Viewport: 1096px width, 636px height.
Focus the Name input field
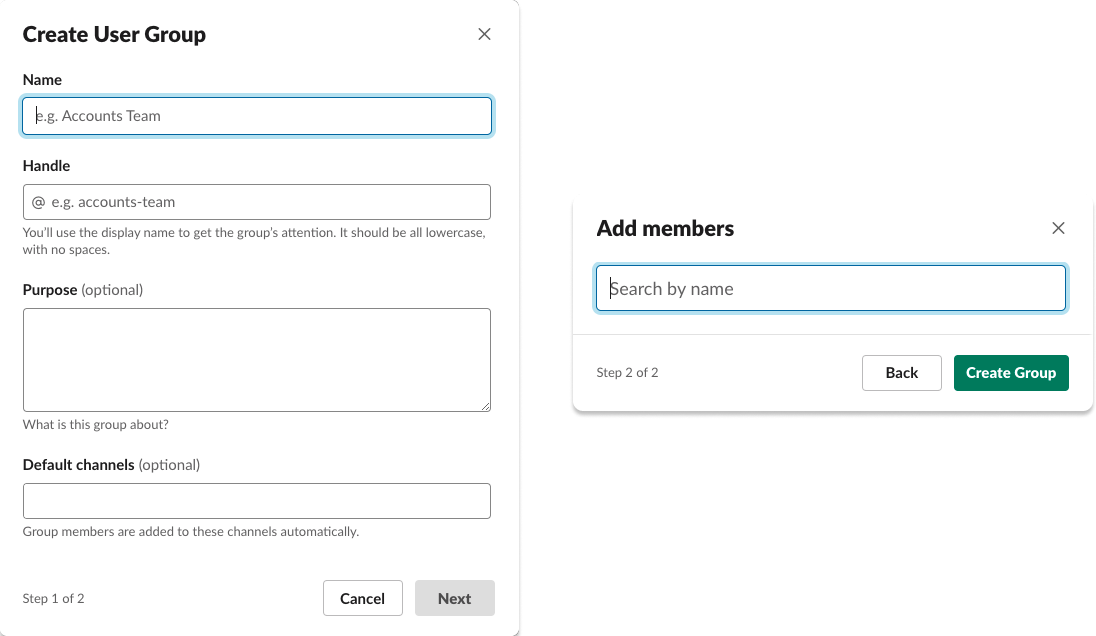pyautogui.click(x=256, y=116)
